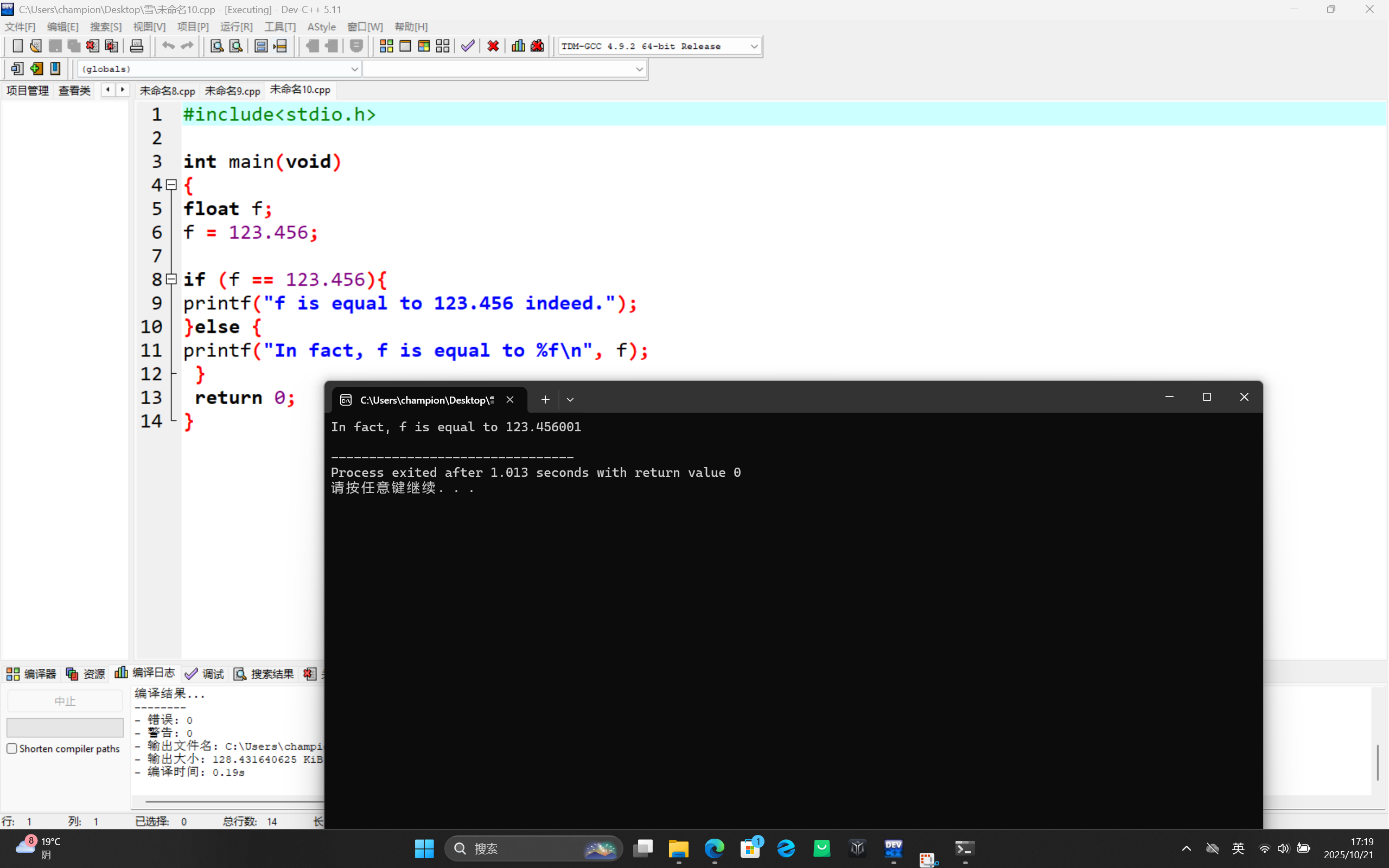
Task: Open the console tab list dropdown arrow
Action: [x=570, y=400]
